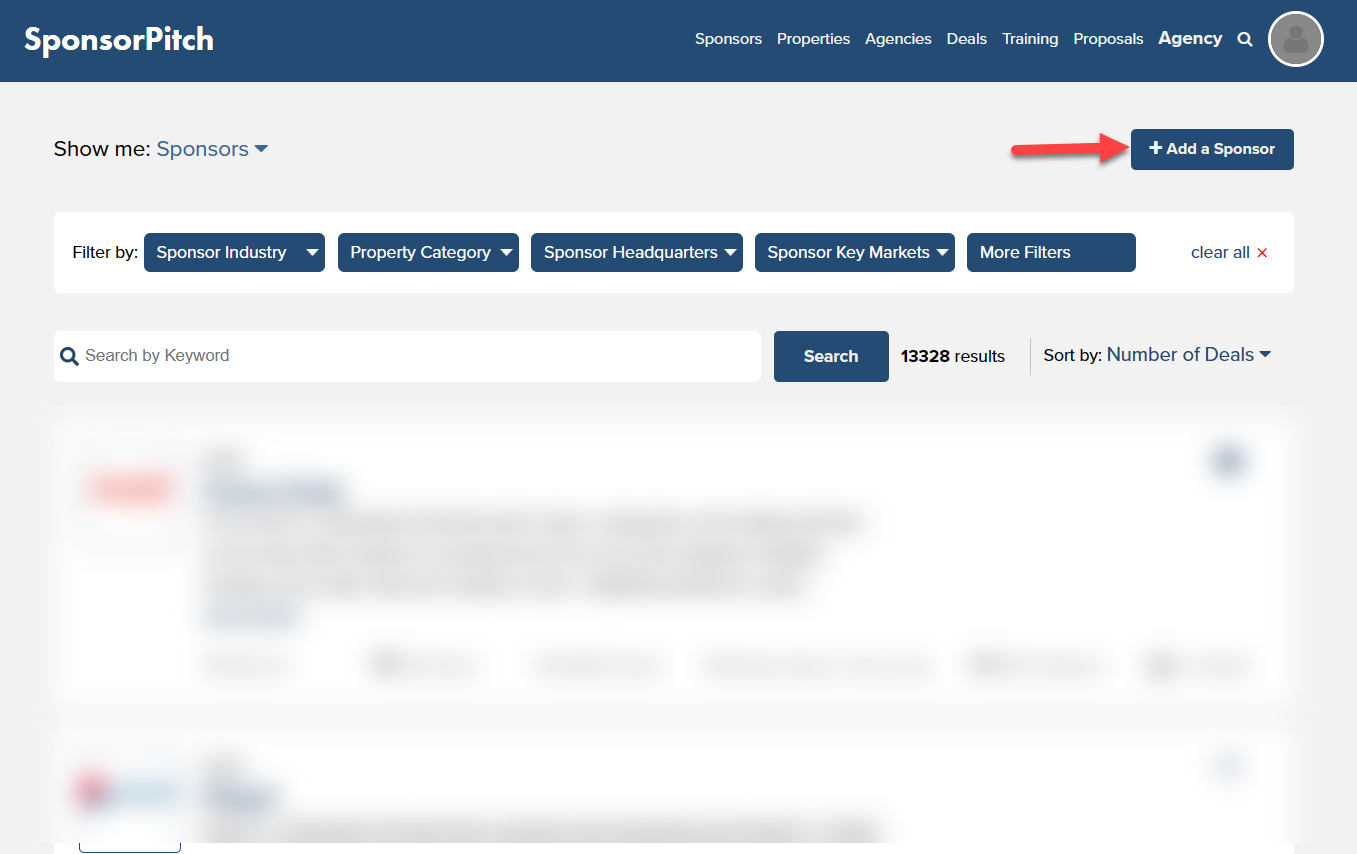This screenshot has height=854, width=1357.
Task: Open the Proposals nav item
Action: (x=1108, y=39)
